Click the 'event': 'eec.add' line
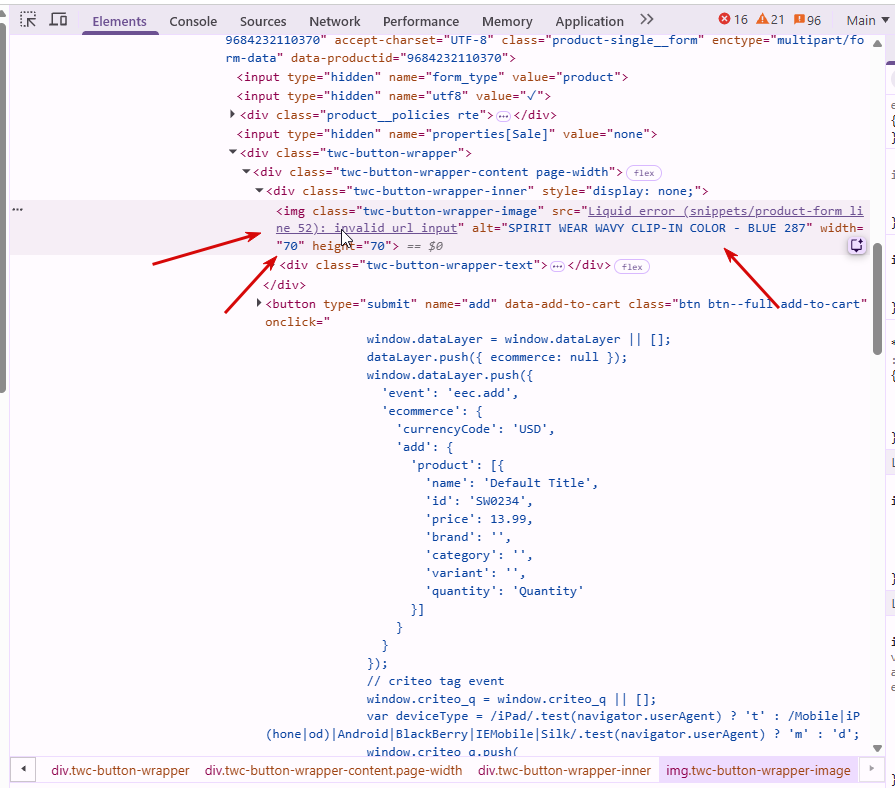The width and height of the screenshot is (895, 788). click(450, 393)
